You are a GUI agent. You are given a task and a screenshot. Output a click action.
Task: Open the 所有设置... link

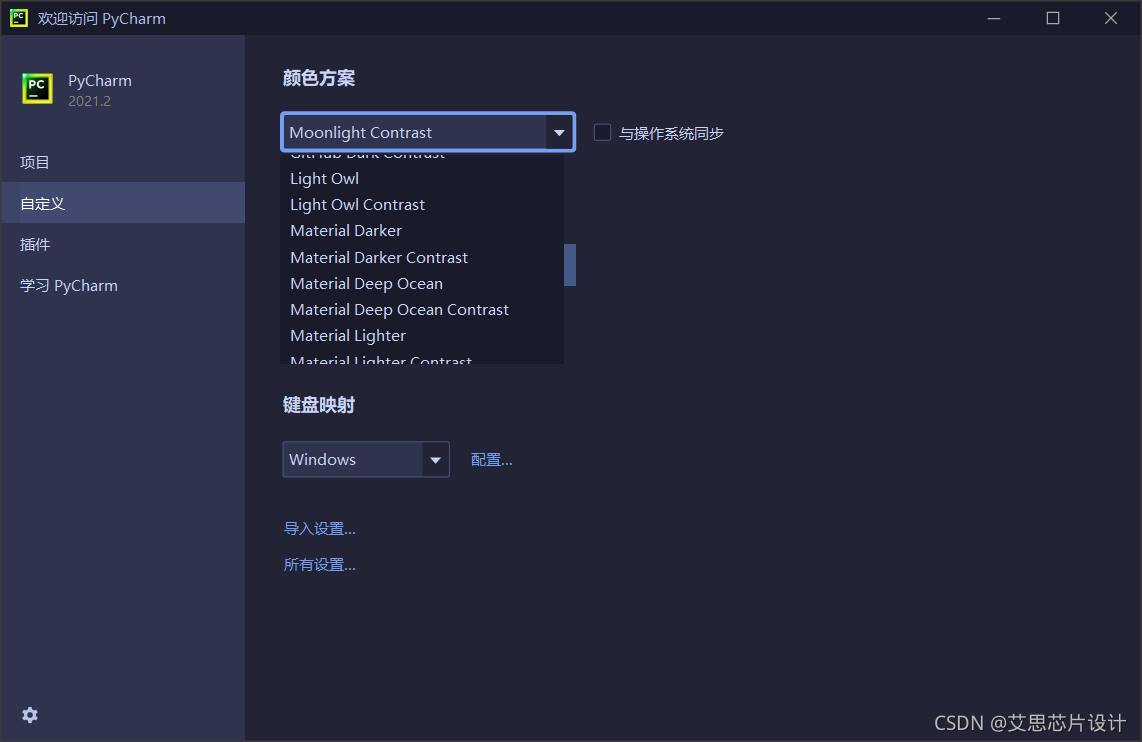[x=320, y=565]
